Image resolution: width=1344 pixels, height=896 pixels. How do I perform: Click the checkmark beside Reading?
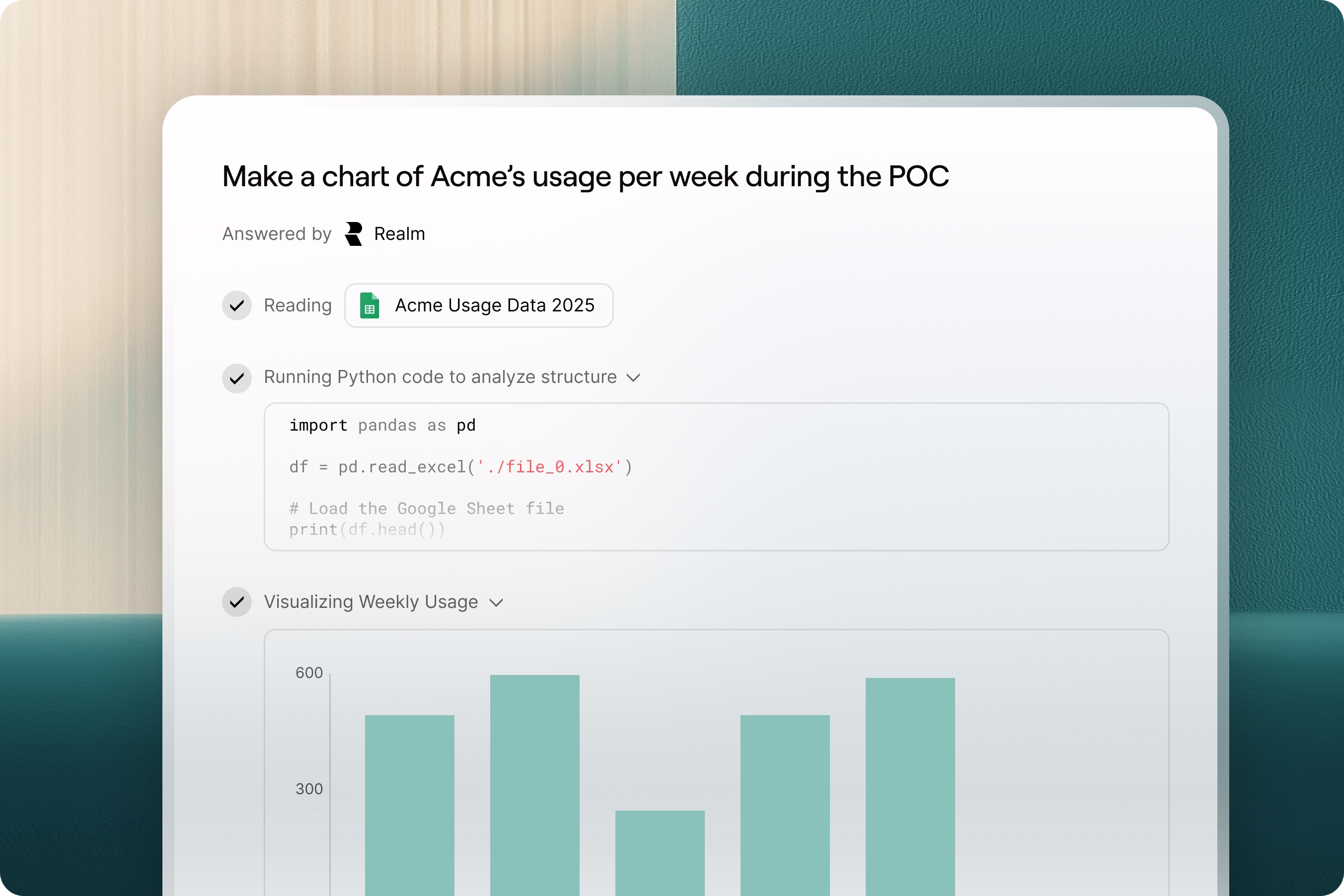236,306
